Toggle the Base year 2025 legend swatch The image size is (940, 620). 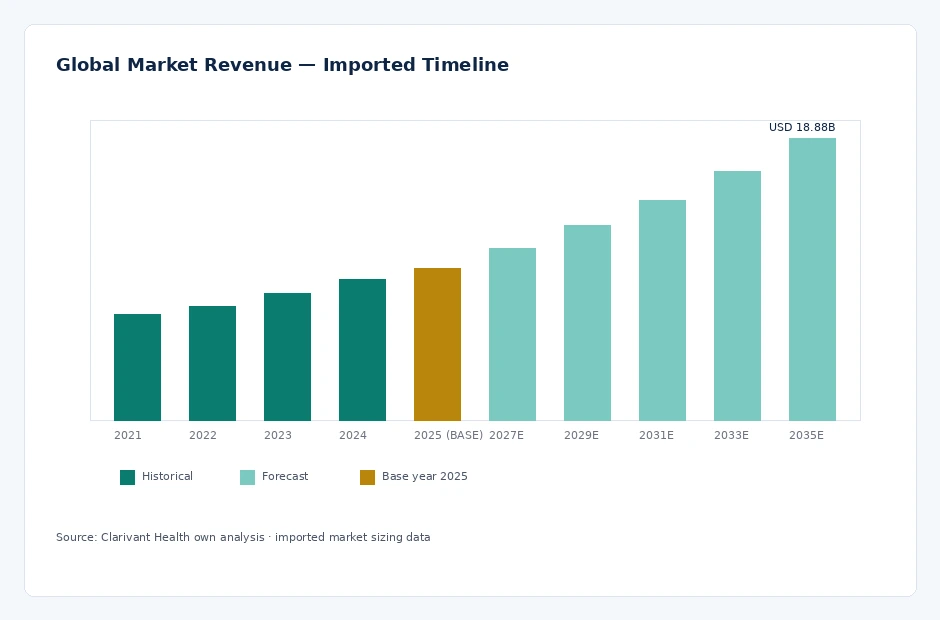(367, 477)
